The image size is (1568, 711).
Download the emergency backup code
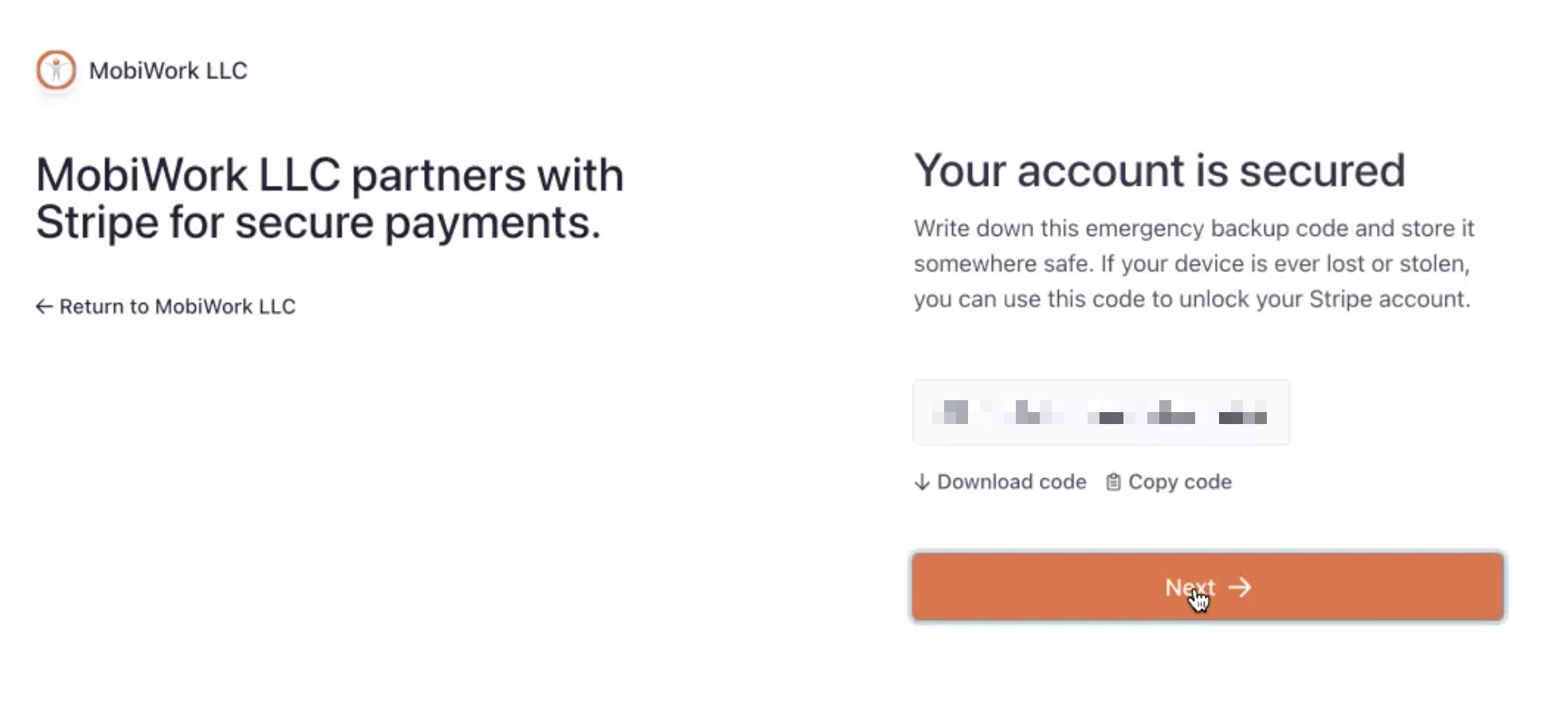[1011, 482]
